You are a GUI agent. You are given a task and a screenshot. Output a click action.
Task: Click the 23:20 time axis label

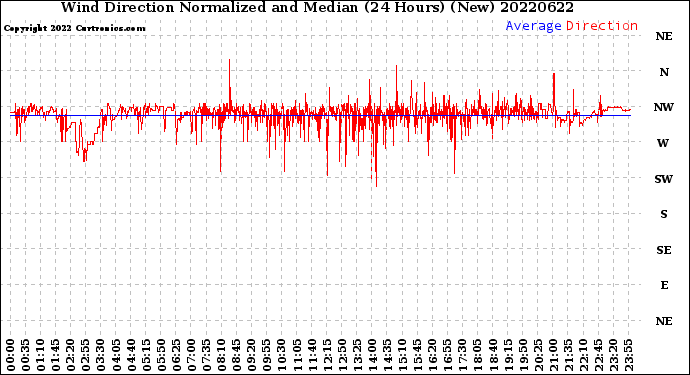(613, 355)
